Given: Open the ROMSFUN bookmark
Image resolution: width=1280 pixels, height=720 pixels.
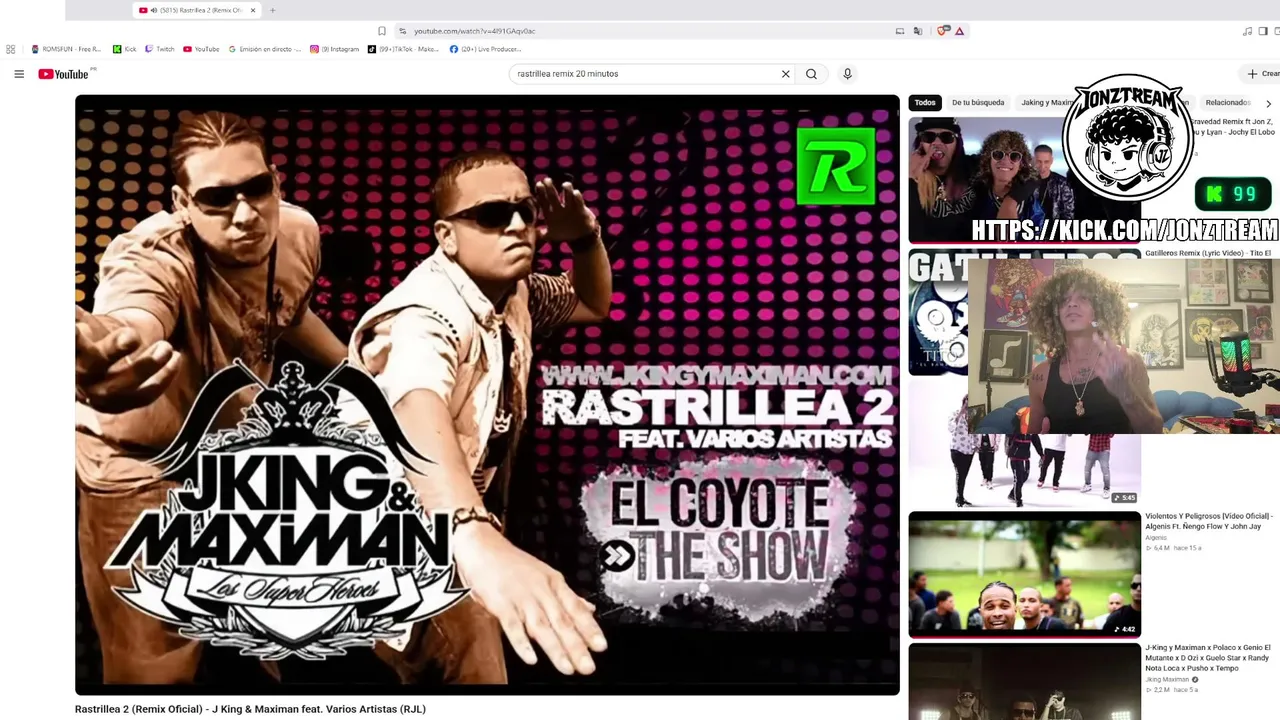Looking at the screenshot, I should click(x=67, y=49).
